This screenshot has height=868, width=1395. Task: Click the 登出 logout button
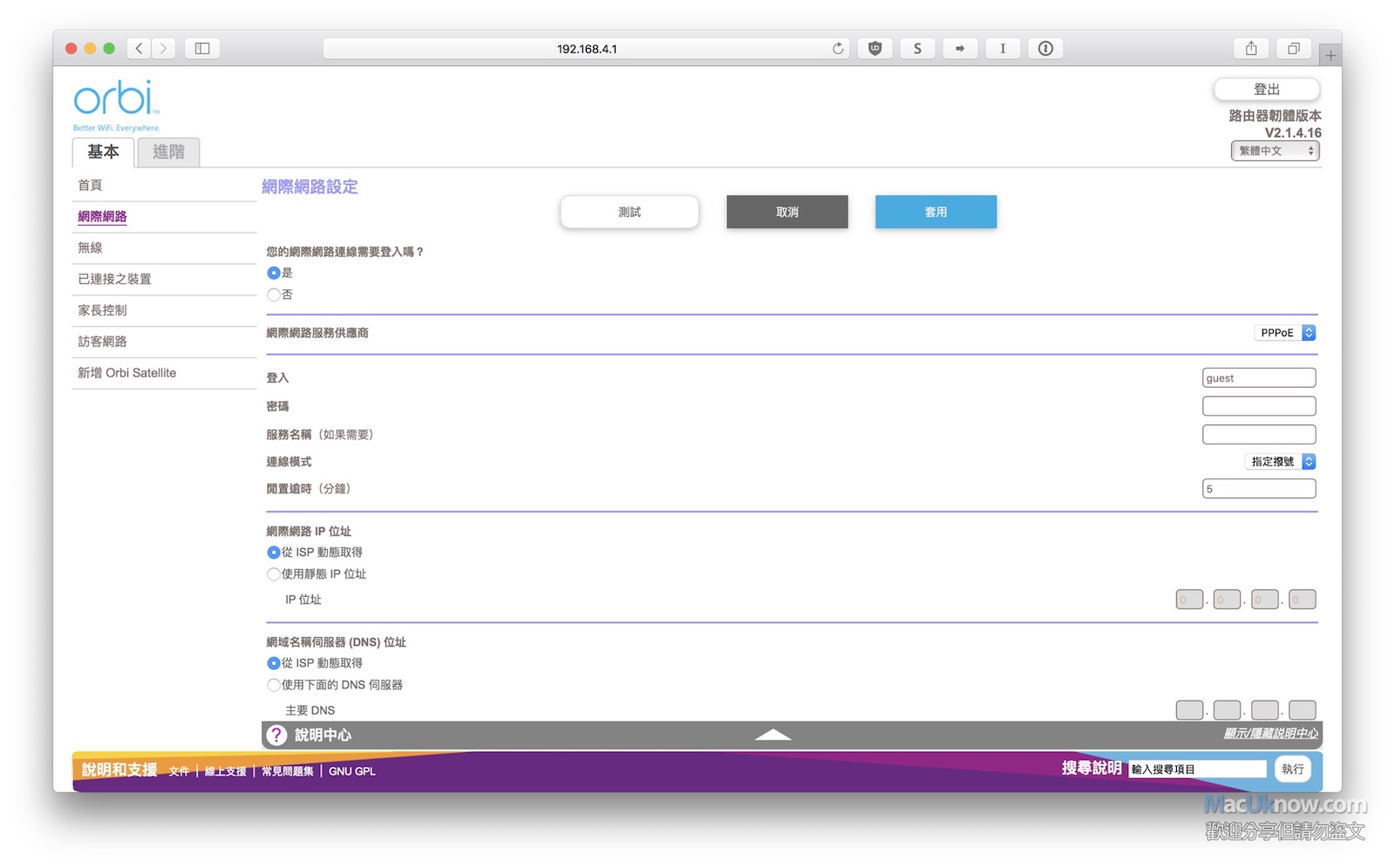[1266, 90]
